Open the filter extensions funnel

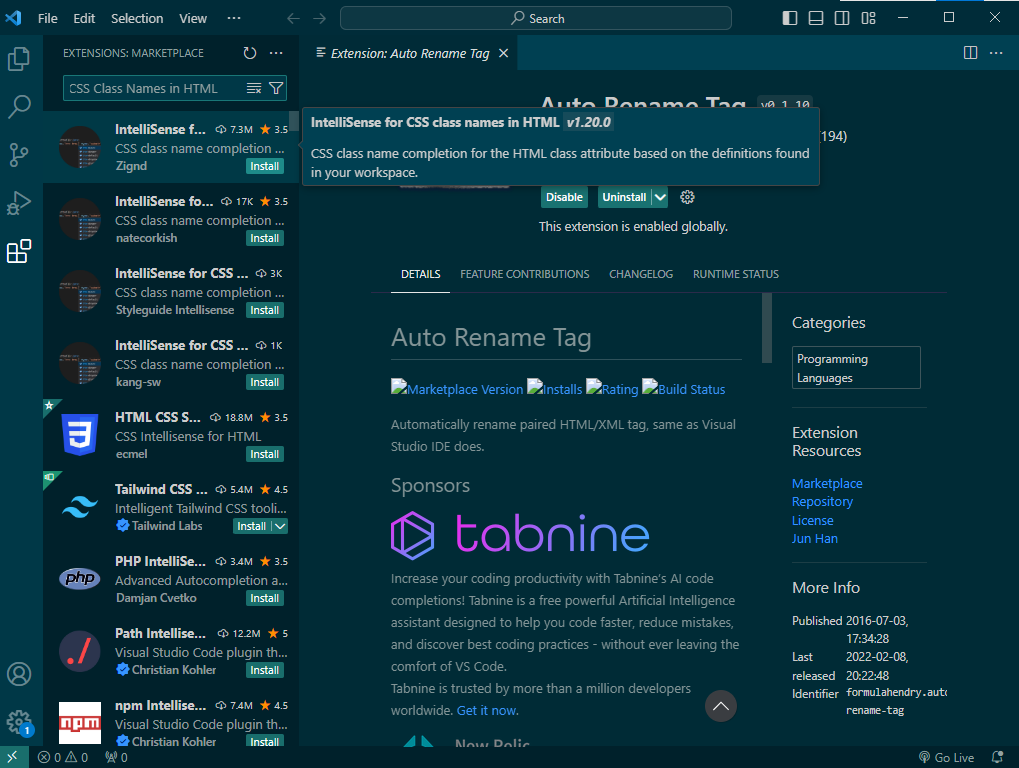click(276, 88)
